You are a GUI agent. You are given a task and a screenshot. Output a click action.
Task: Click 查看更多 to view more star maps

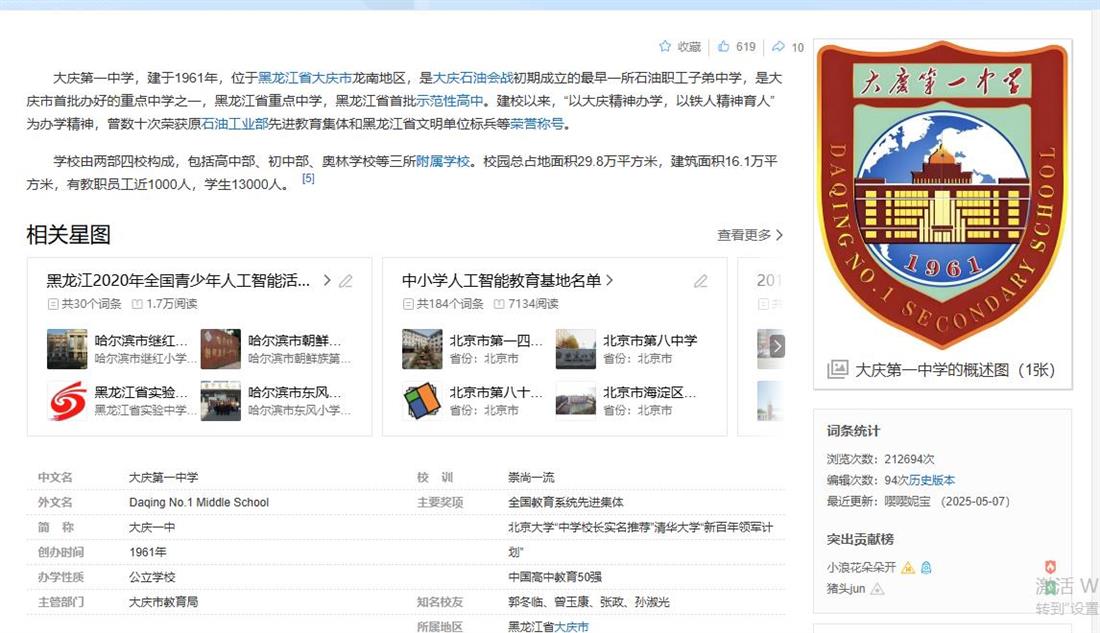click(749, 235)
